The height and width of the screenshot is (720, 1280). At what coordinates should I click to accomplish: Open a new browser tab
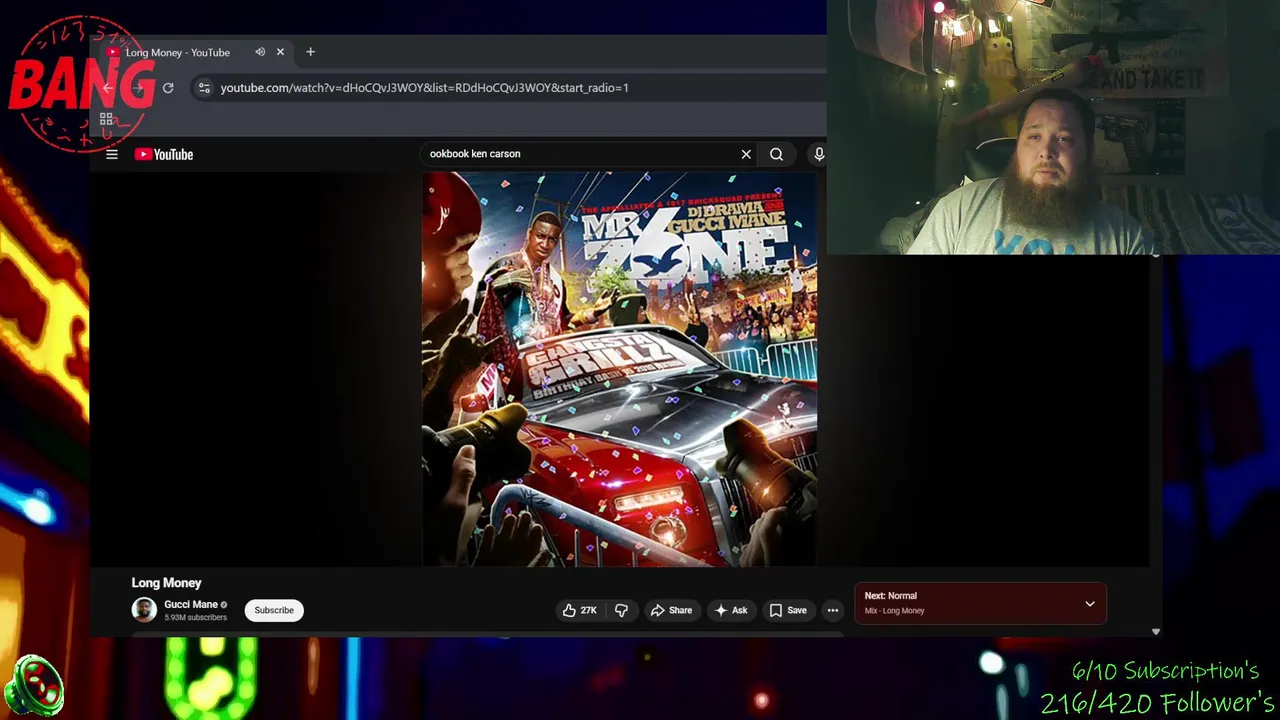point(310,52)
